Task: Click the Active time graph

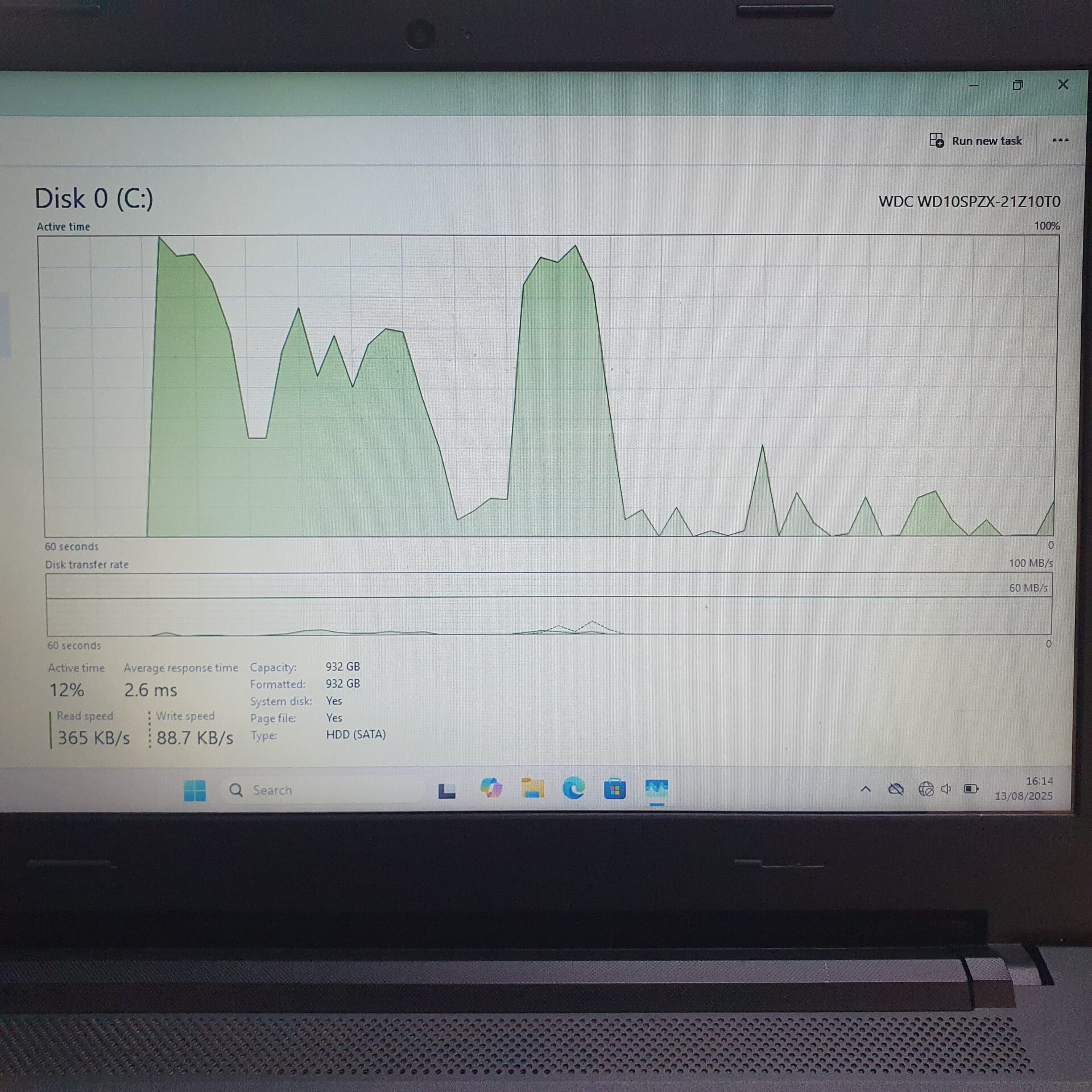Action: click(x=549, y=386)
